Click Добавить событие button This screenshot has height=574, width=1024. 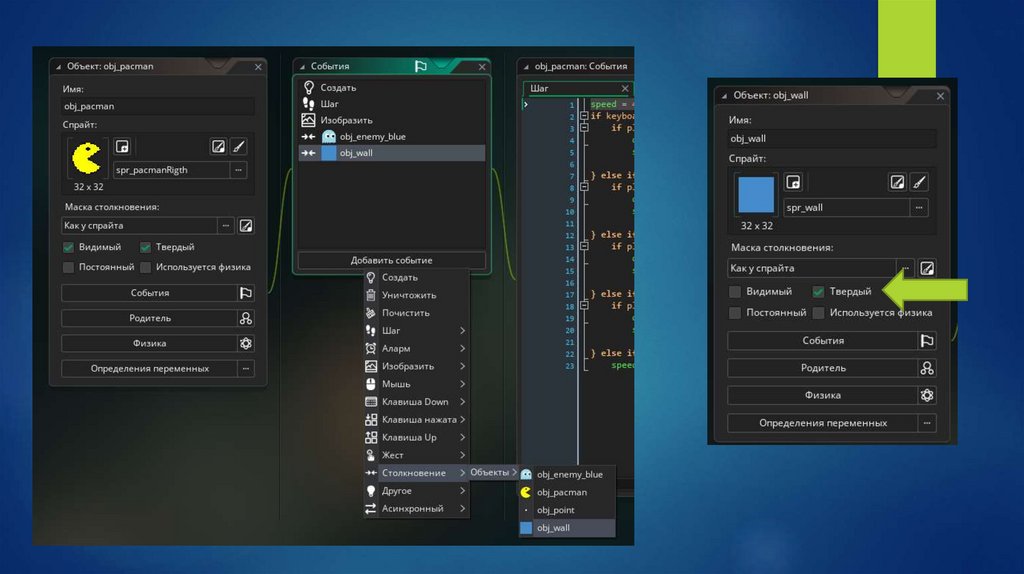[x=391, y=260]
